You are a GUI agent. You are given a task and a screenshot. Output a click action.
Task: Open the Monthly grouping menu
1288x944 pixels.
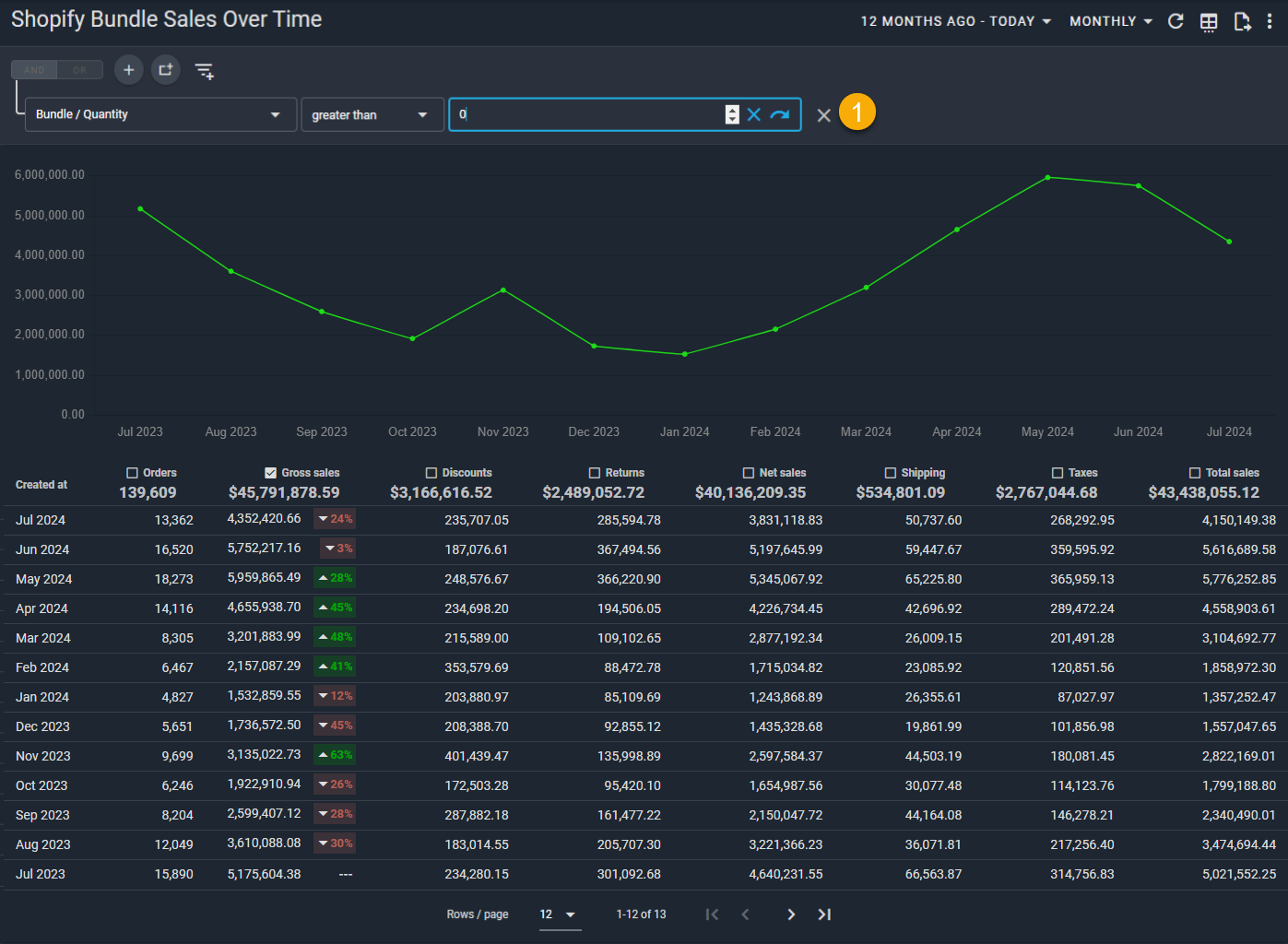coord(1110,21)
